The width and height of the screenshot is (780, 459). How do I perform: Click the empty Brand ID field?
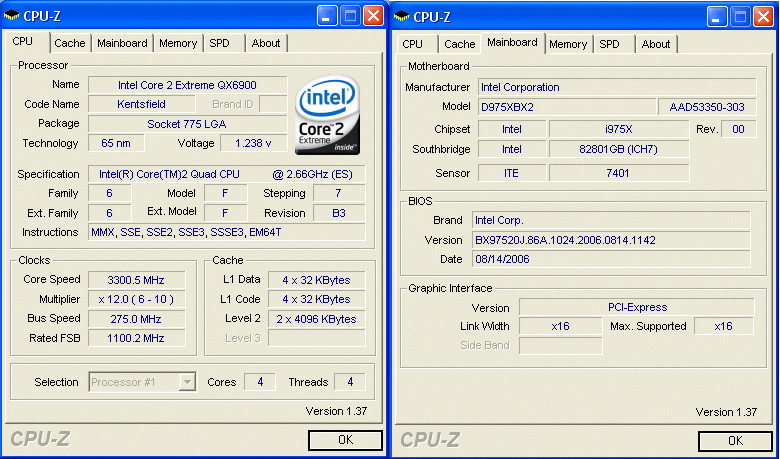coord(273,104)
